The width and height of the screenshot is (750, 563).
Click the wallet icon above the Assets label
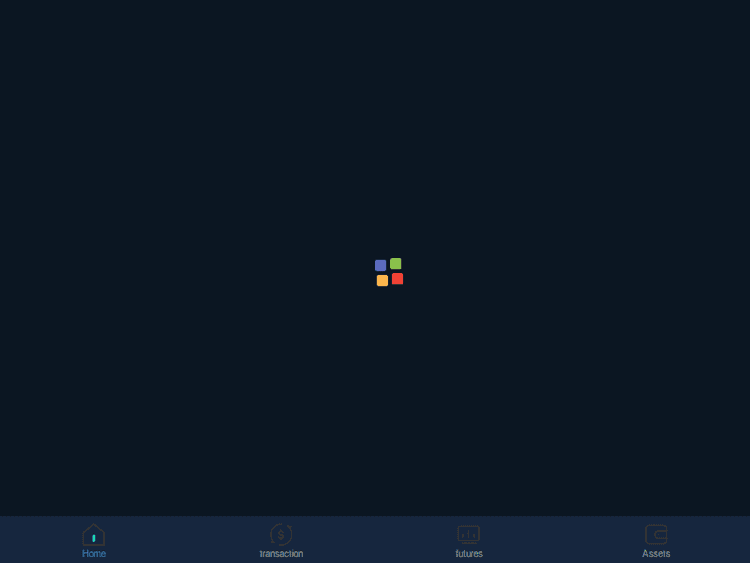tap(656, 535)
